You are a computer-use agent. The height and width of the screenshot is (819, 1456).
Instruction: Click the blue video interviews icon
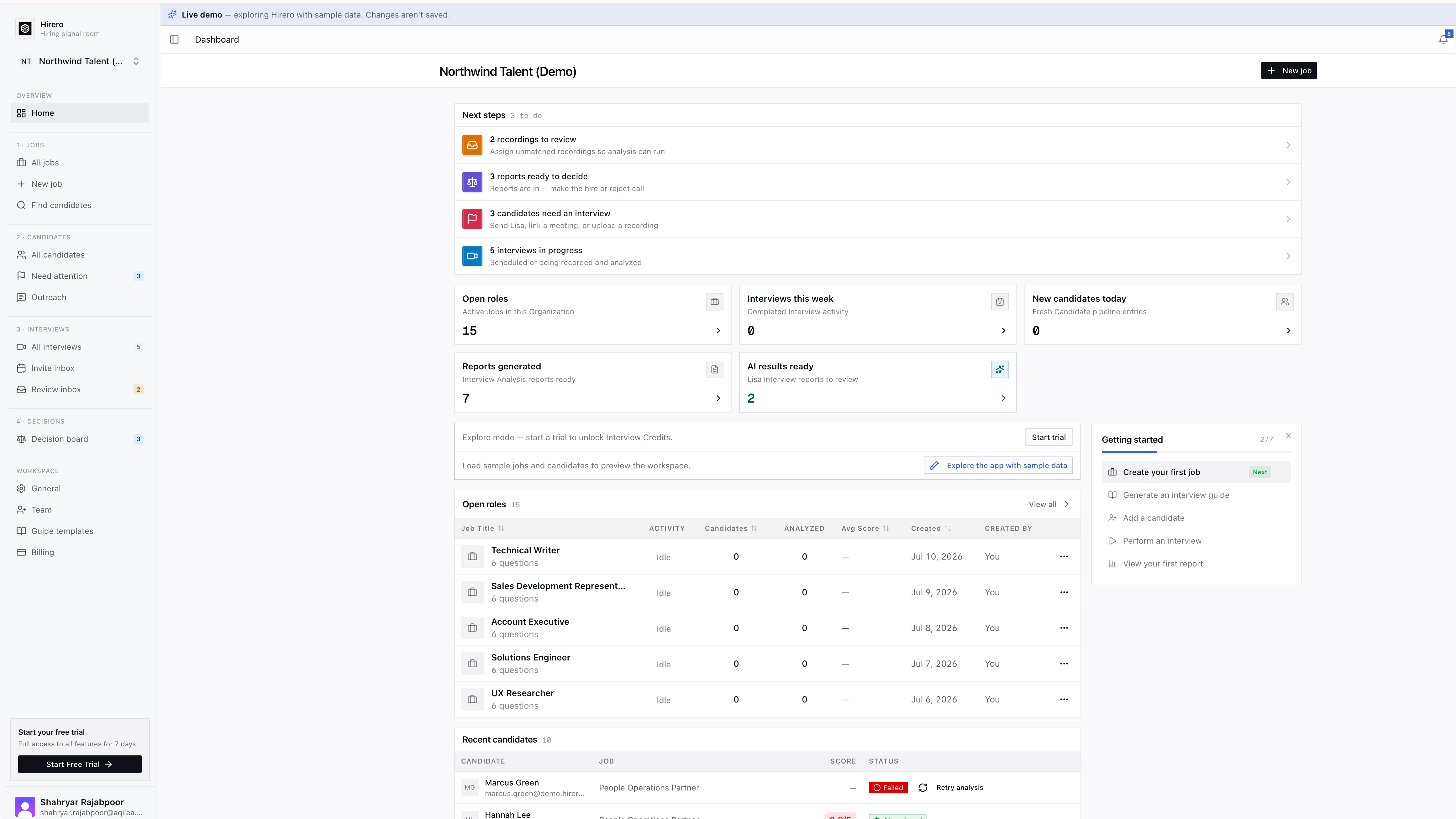[x=472, y=256]
